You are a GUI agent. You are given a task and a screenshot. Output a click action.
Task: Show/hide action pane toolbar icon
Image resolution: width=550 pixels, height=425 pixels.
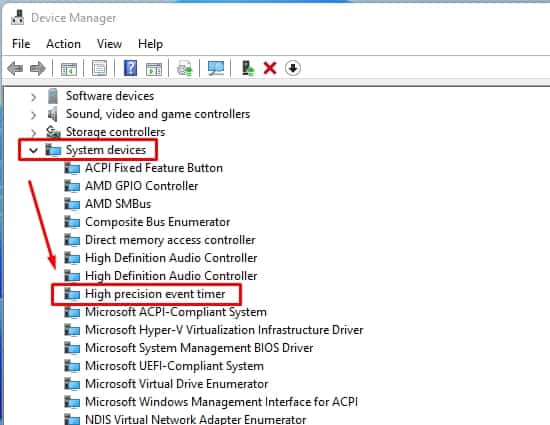[154, 69]
